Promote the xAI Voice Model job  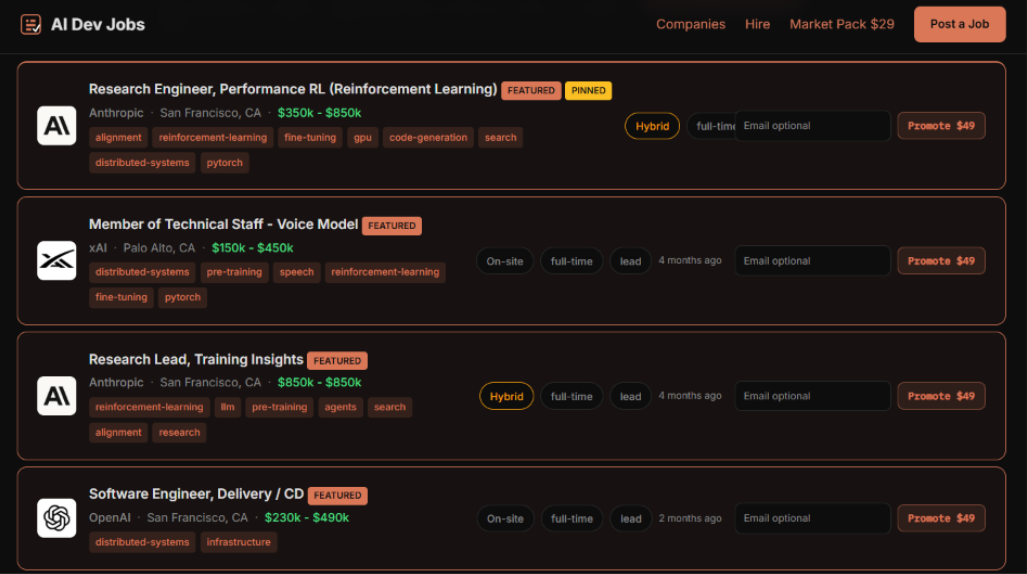[941, 261]
